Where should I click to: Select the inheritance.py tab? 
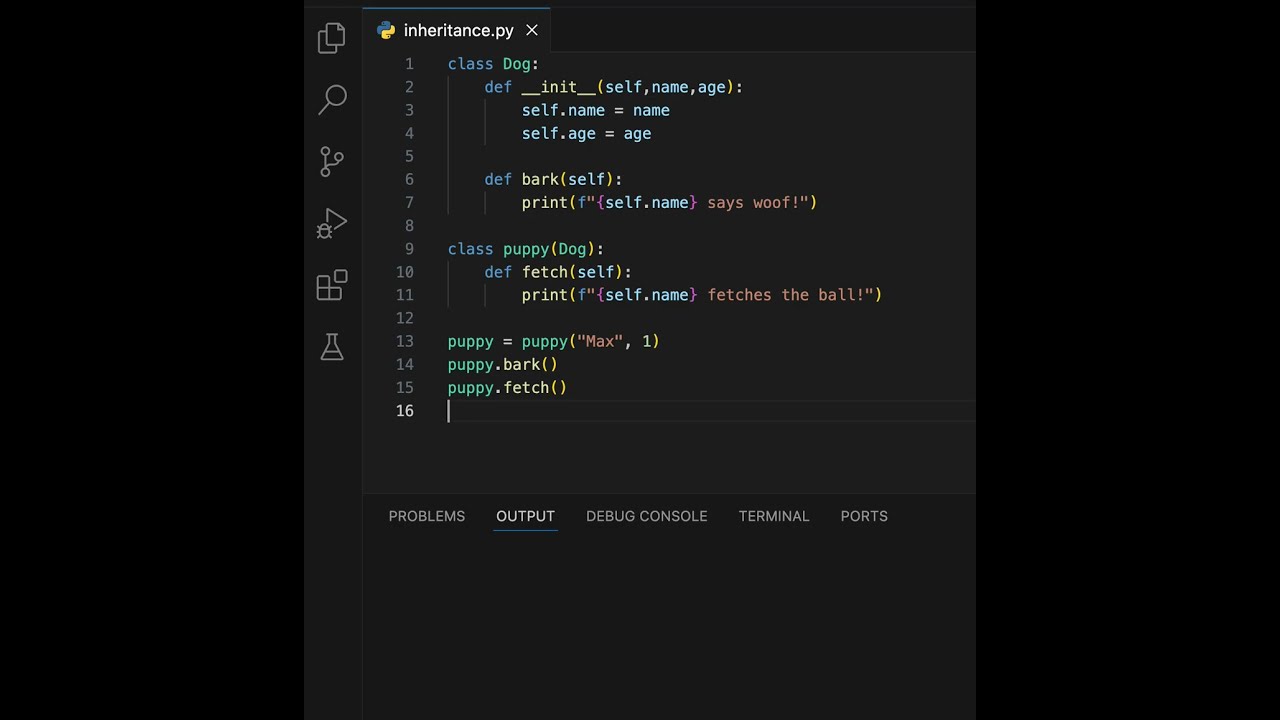point(458,31)
